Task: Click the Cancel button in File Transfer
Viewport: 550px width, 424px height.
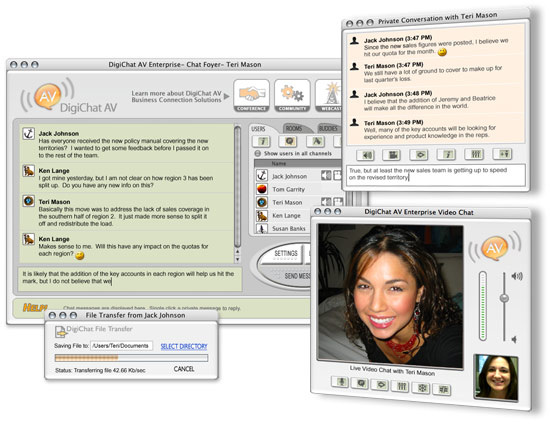Action: 183,369
